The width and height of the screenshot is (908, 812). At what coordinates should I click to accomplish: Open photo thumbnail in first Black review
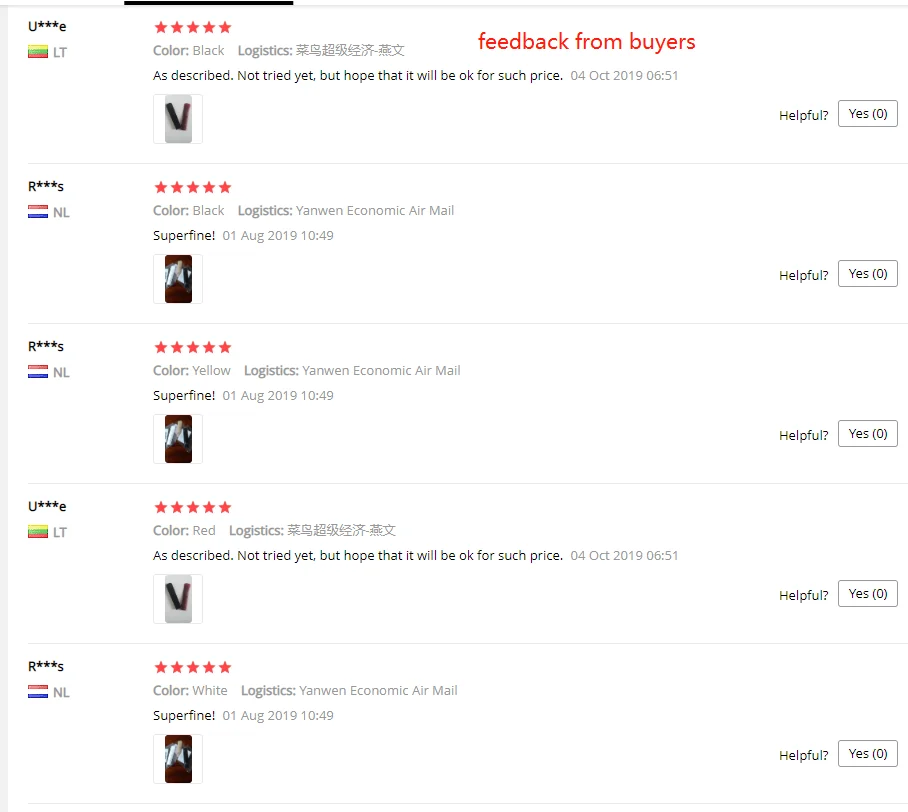(x=178, y=119)
